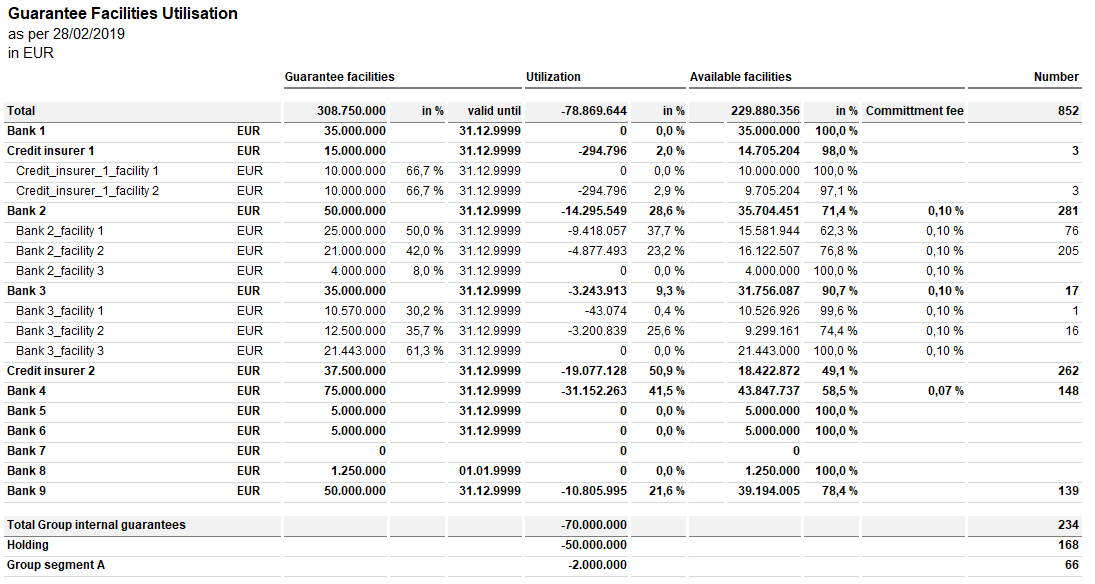Select the 'Bank 4' row label

click(26, 391)
